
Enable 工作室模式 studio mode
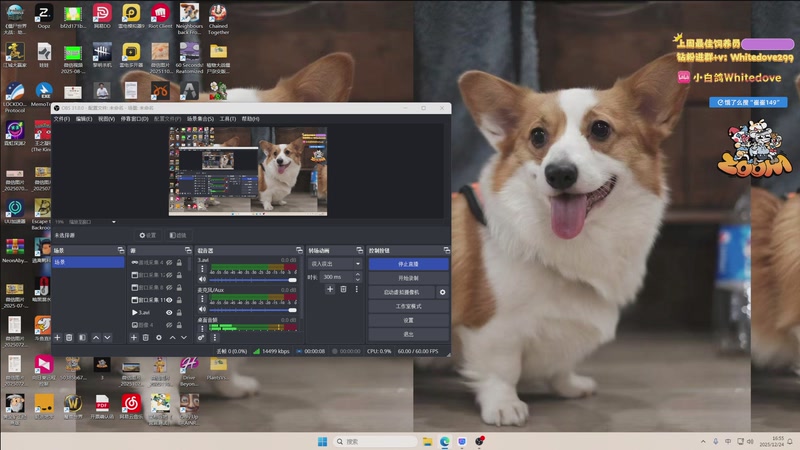[409, 306]
